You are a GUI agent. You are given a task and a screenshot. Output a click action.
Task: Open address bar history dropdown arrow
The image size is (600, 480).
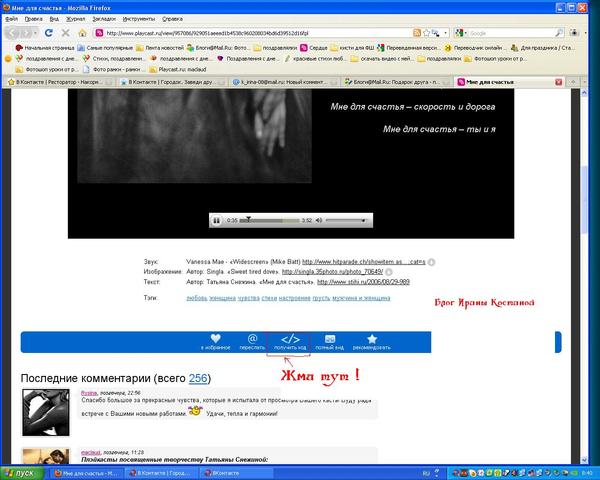(x=445, y=33)
